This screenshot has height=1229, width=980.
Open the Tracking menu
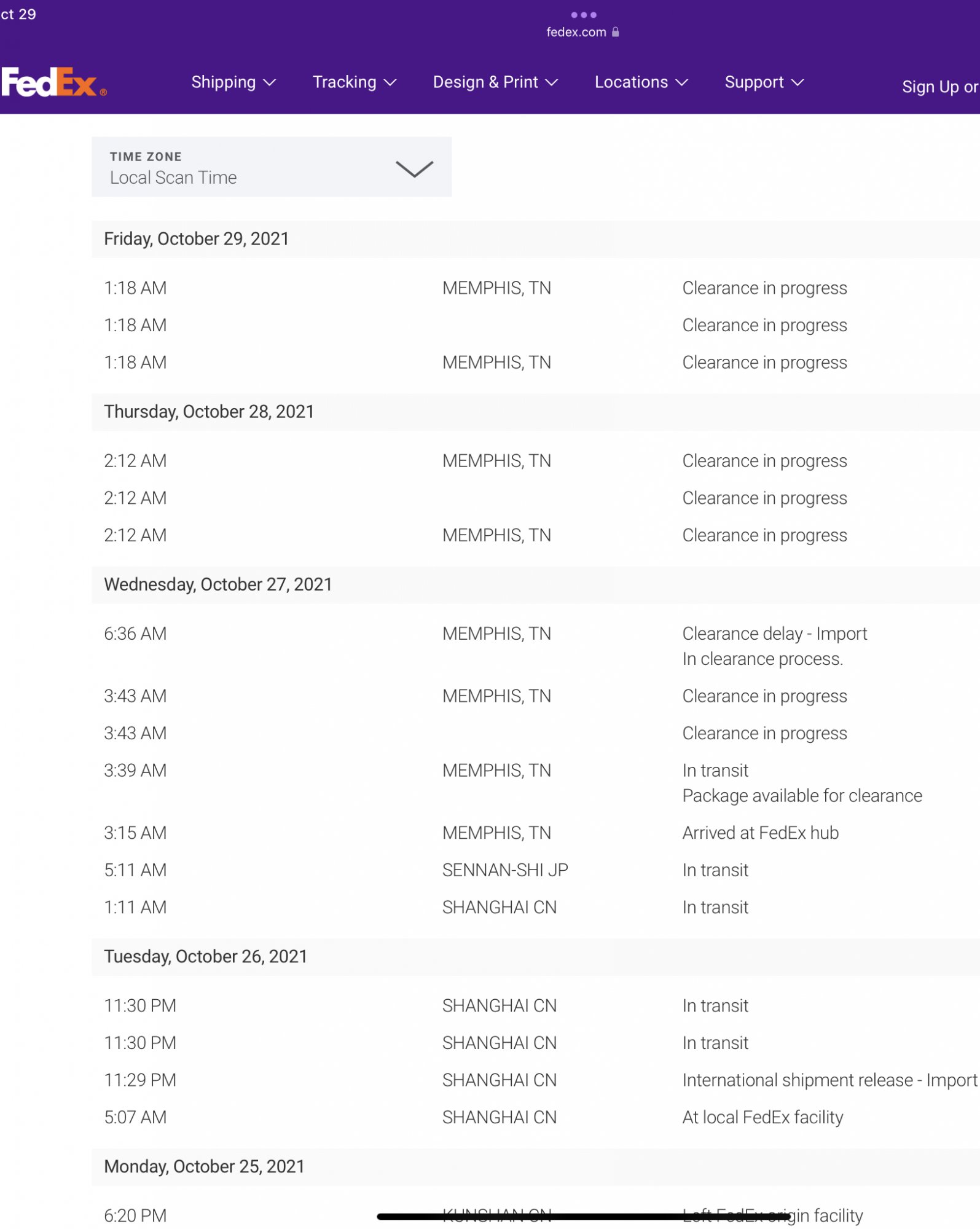point(354,82)
